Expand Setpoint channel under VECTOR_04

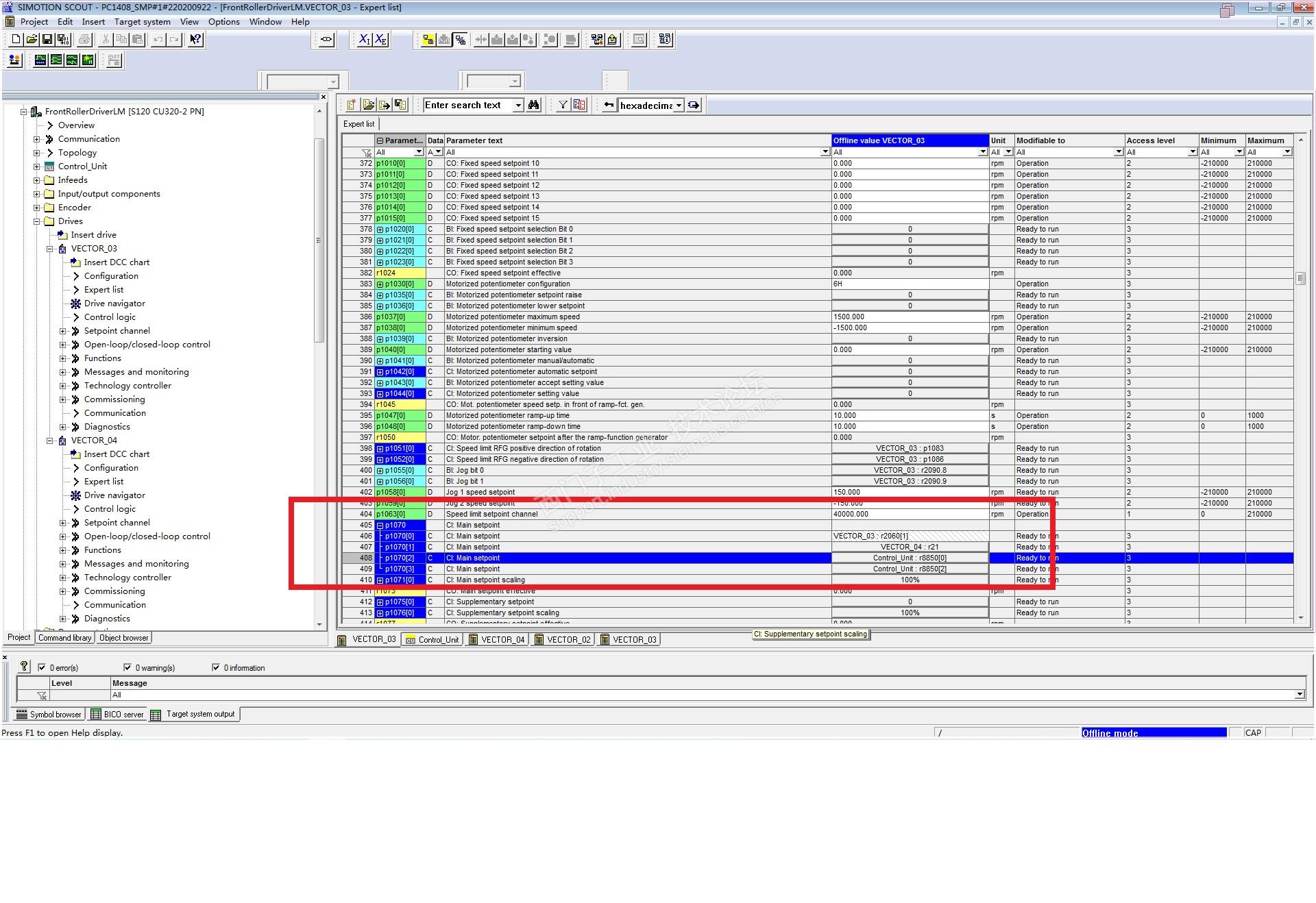pos(63,523)
